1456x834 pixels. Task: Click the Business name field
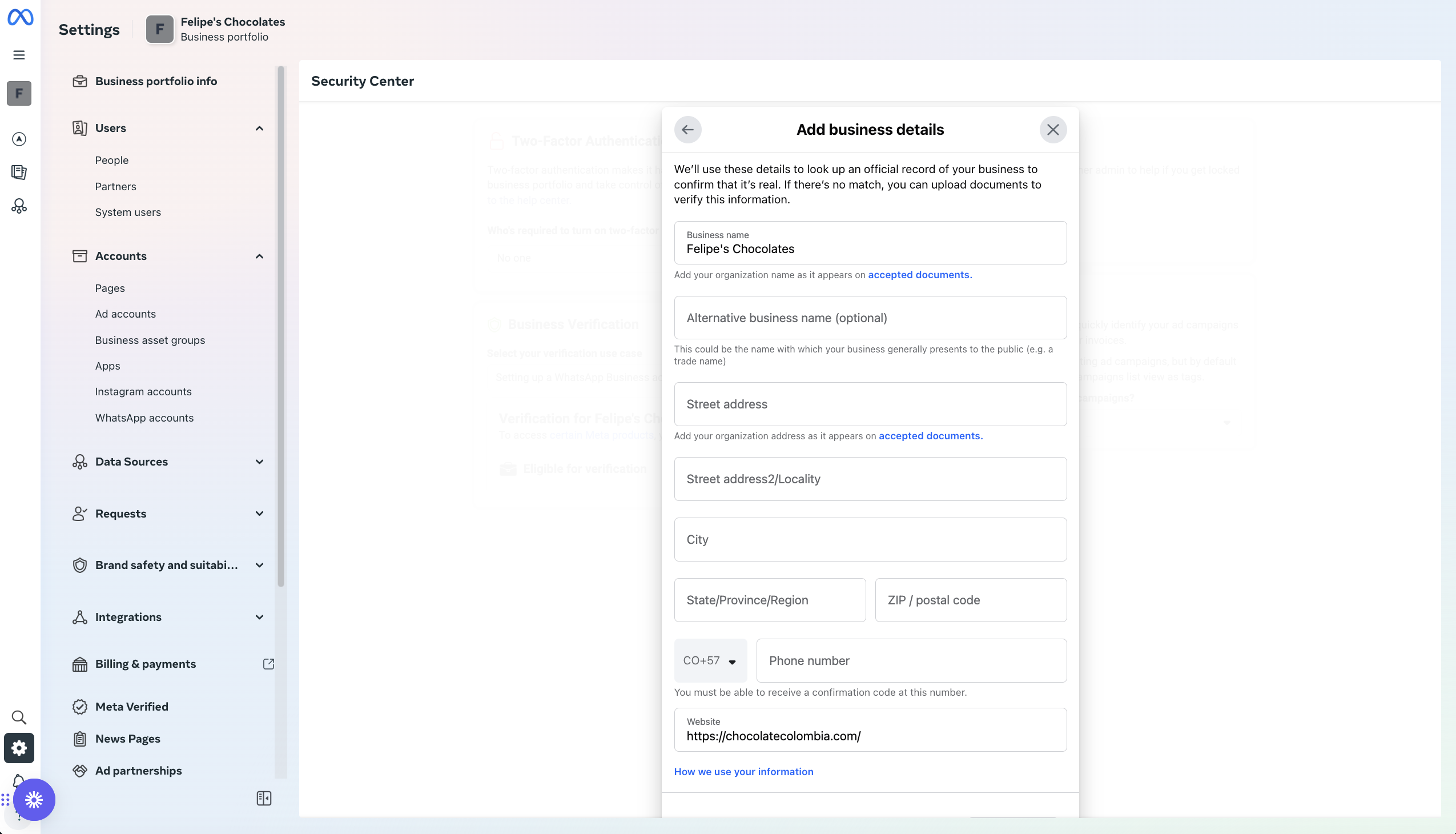click(x=870, y=243)
